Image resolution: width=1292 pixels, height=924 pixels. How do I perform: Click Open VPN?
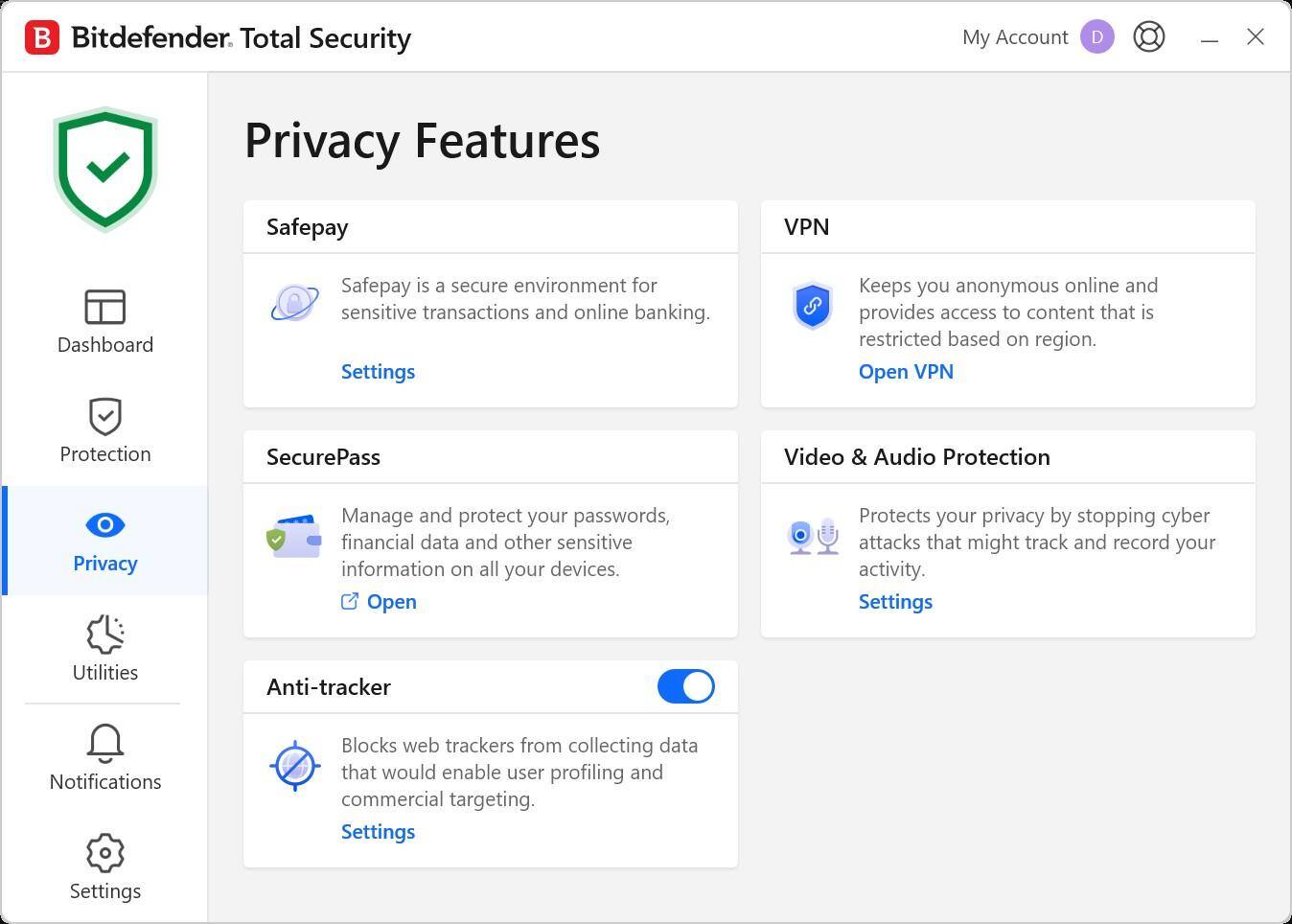click(x=905, y=371)
